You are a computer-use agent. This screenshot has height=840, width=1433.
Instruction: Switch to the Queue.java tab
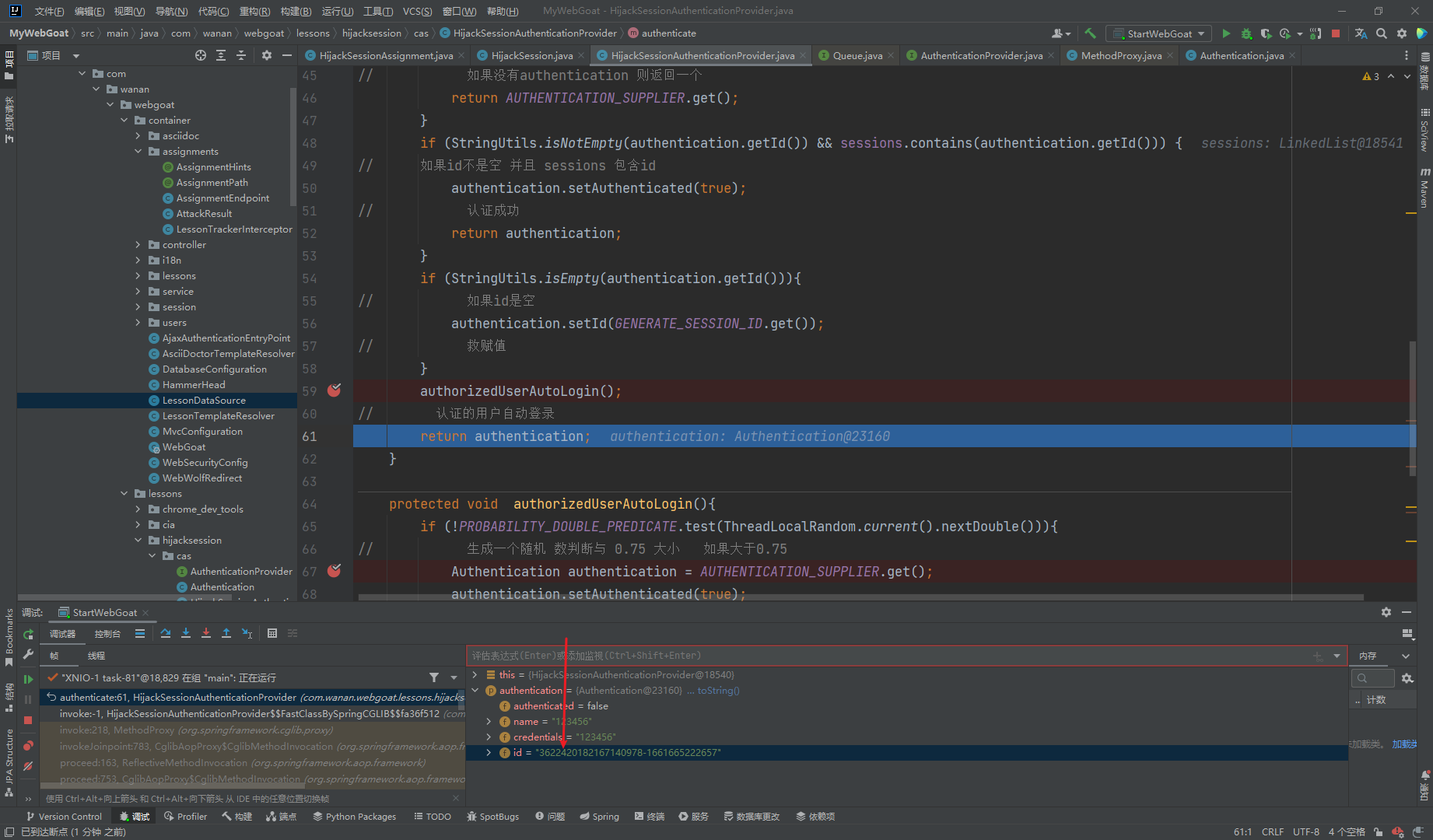pos(857,55)
